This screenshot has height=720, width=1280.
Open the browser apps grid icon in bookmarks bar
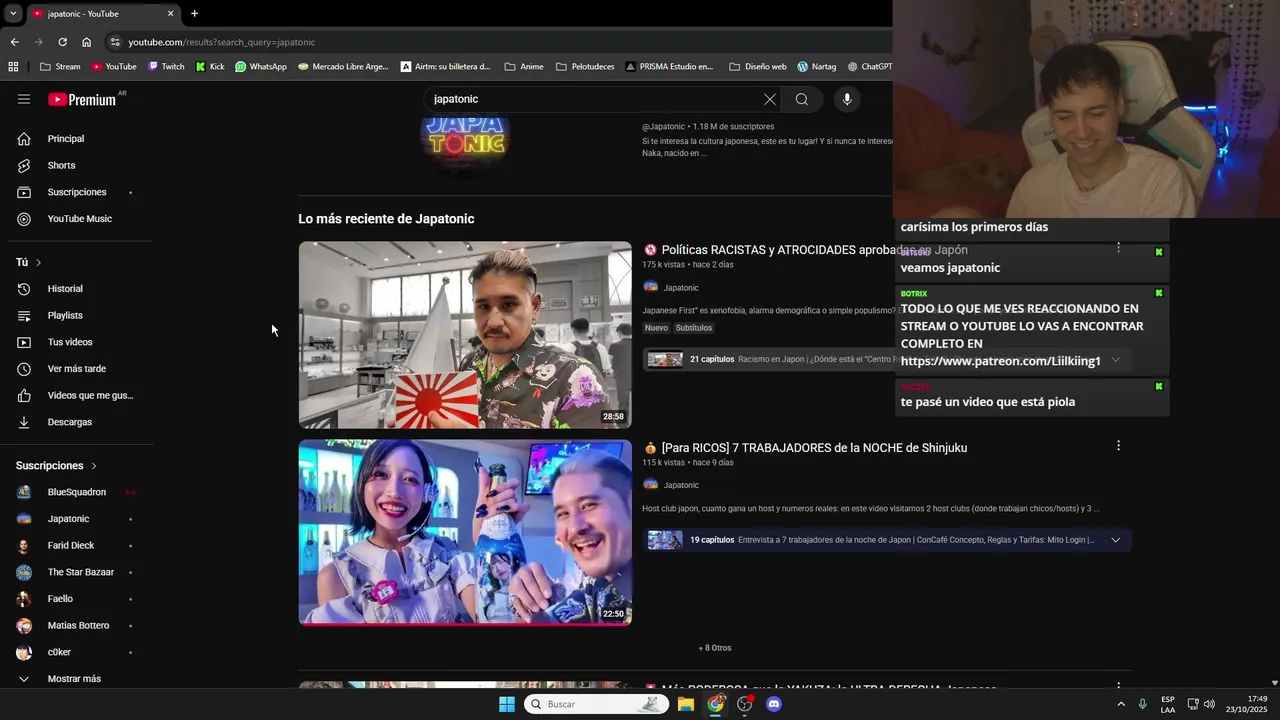click(13, 67)
